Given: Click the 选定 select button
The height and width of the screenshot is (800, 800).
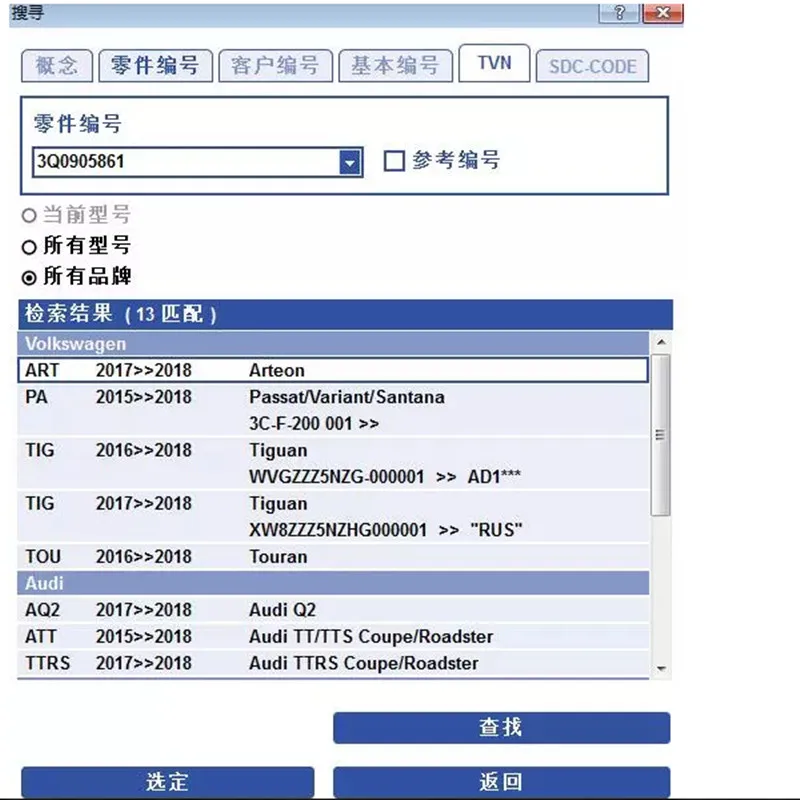Looking at the screenshot, I should pos(167,782).
